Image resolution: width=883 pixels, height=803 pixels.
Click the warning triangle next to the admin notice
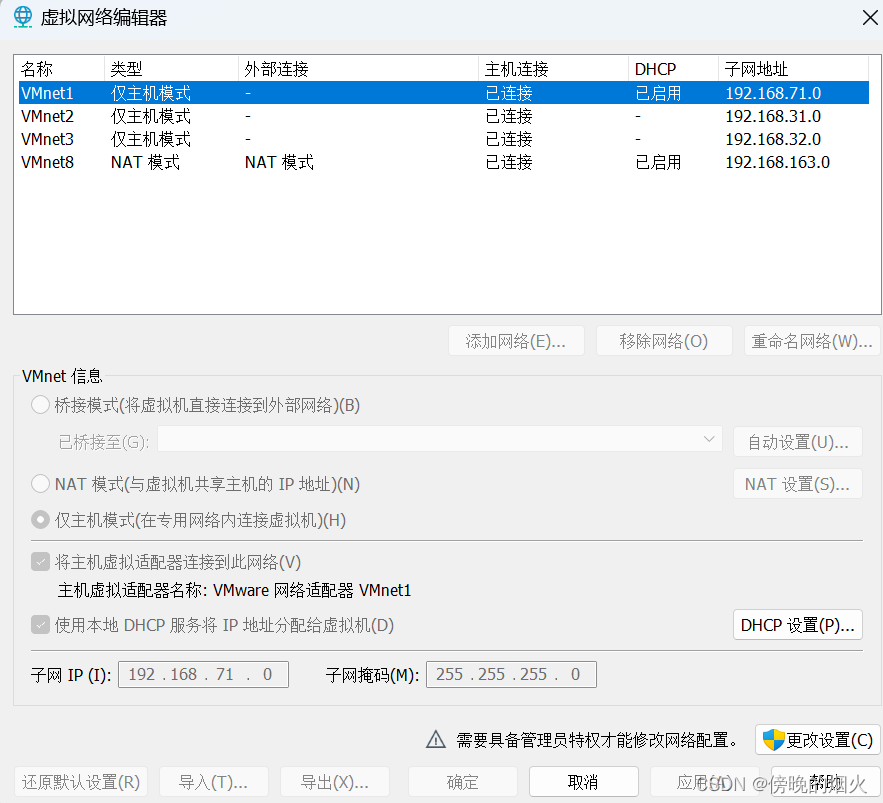pyautogui.click(x=436, y=740)
